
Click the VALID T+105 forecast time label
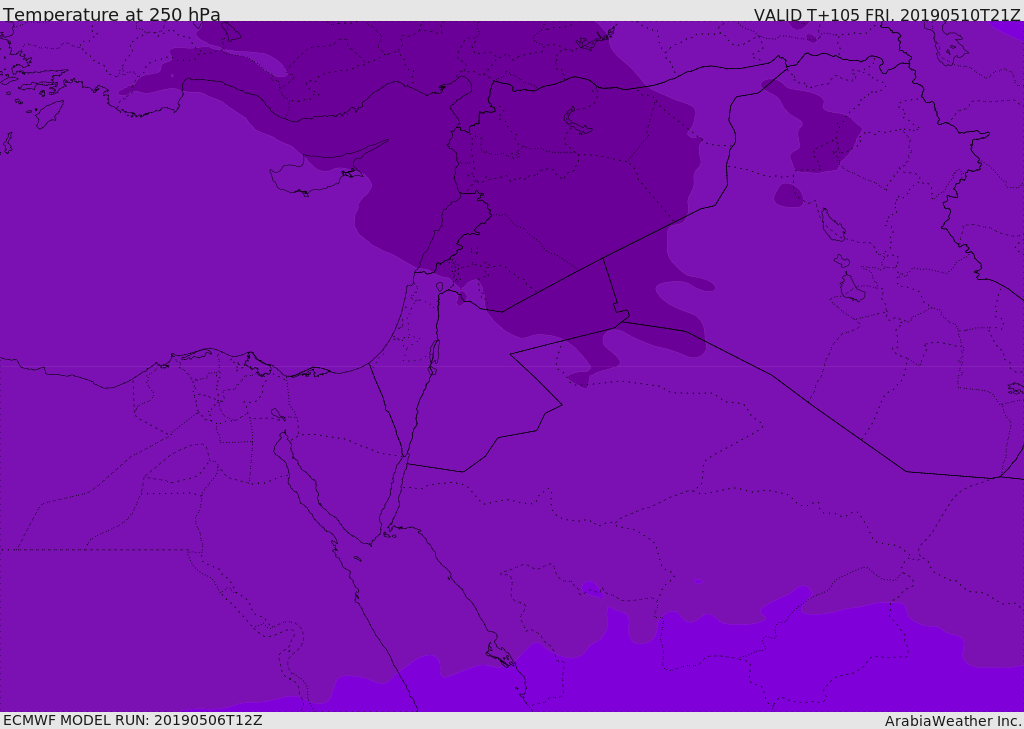(887, 15)
